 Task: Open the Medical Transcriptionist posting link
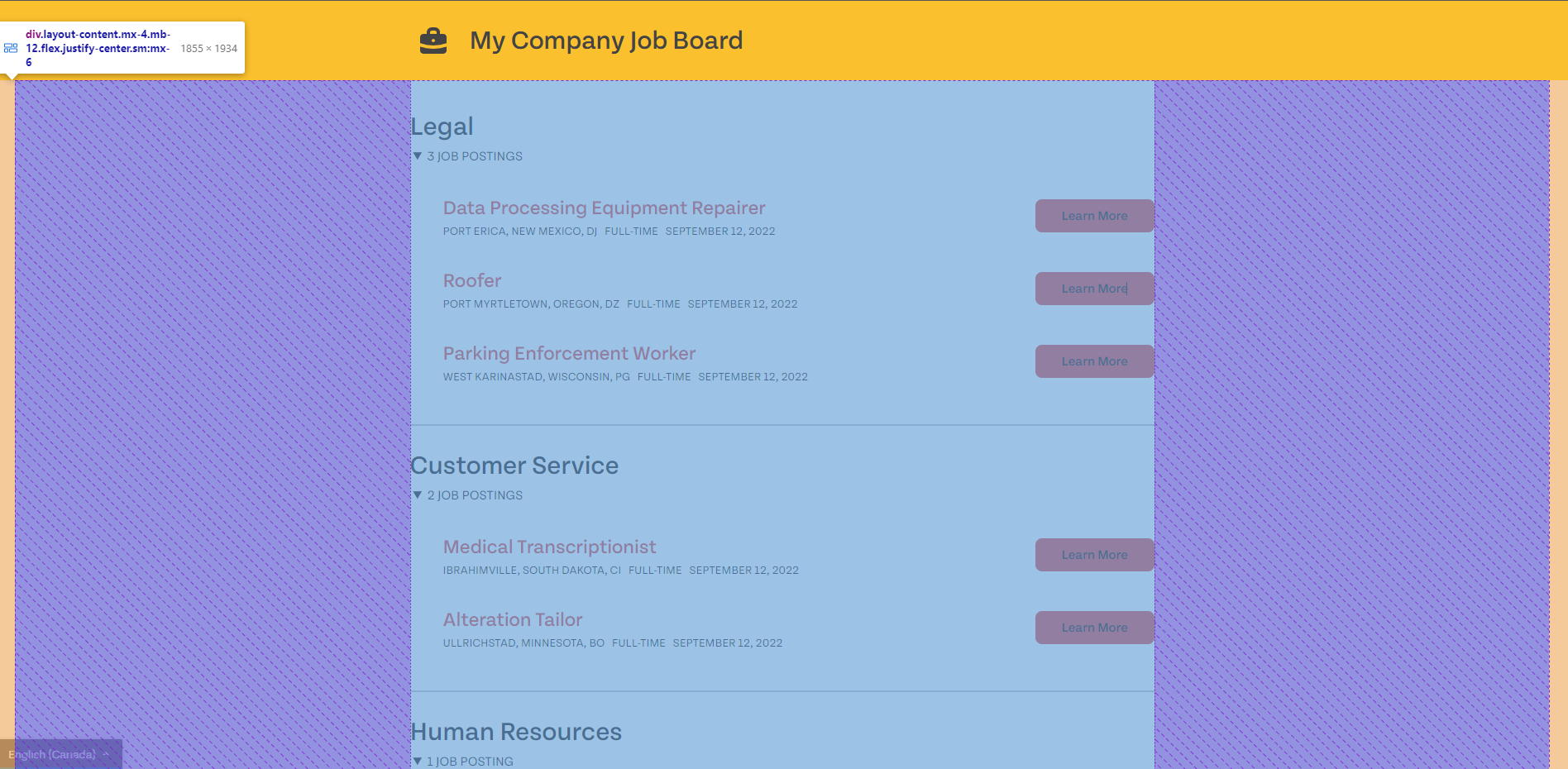coord(549,547)
